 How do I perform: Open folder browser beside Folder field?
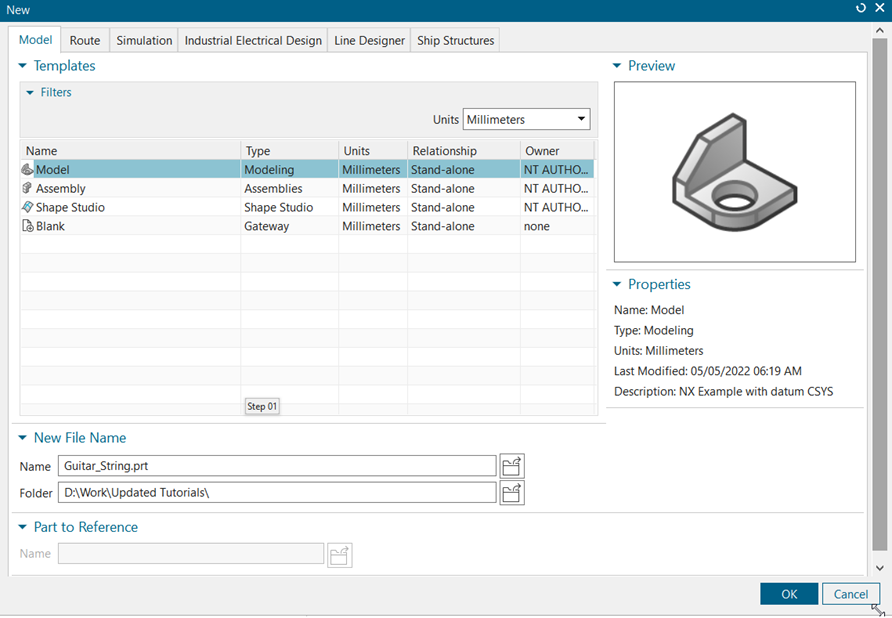(511, 492)
